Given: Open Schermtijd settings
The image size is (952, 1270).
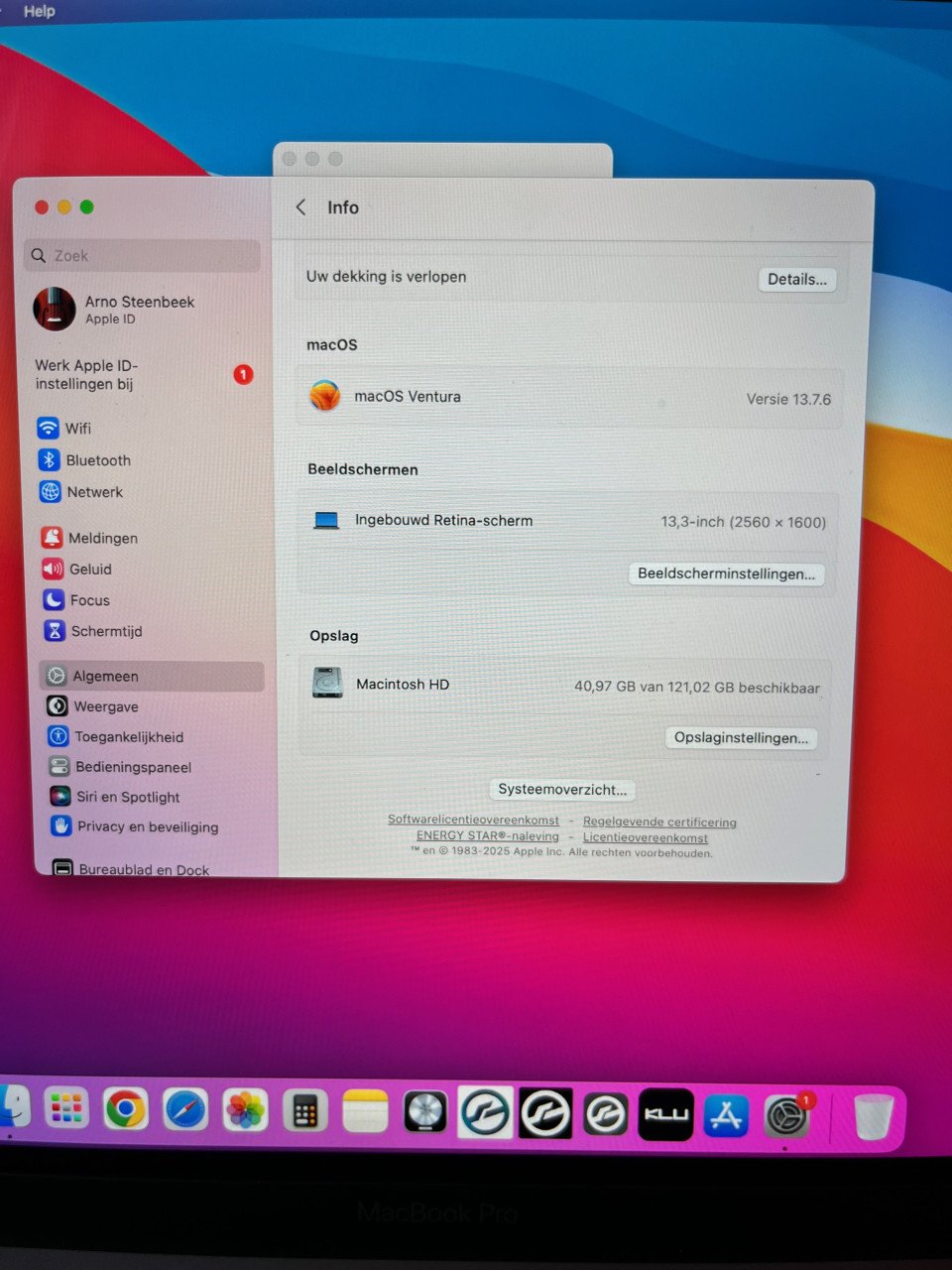Looking at the screenshot, I should 94,631.
